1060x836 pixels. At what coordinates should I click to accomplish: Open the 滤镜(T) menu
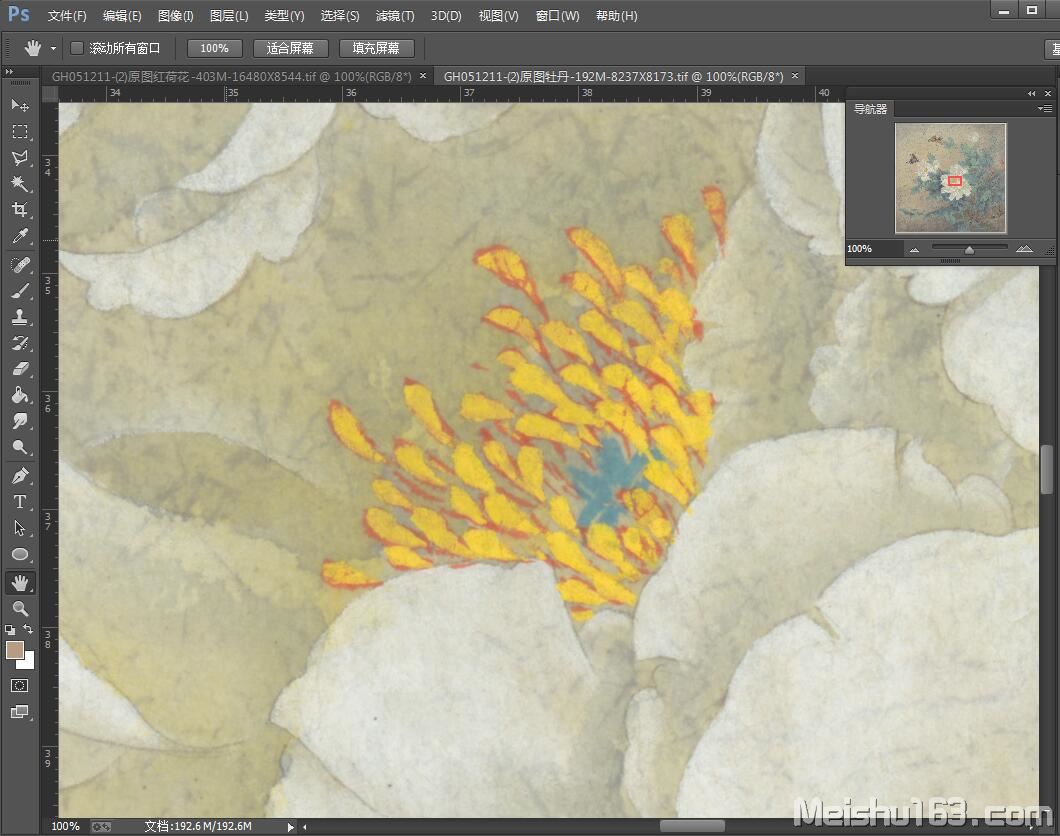point(395,16)
